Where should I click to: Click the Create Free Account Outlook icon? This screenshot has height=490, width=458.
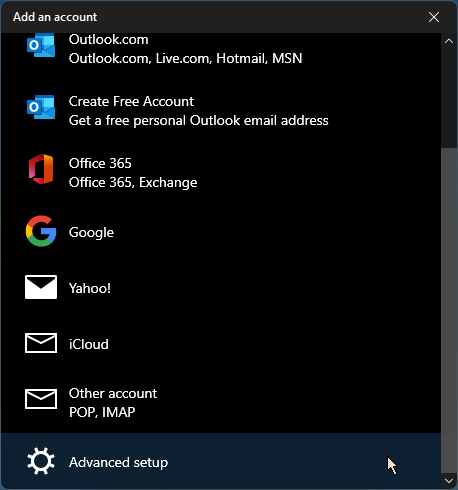[41, 107]
